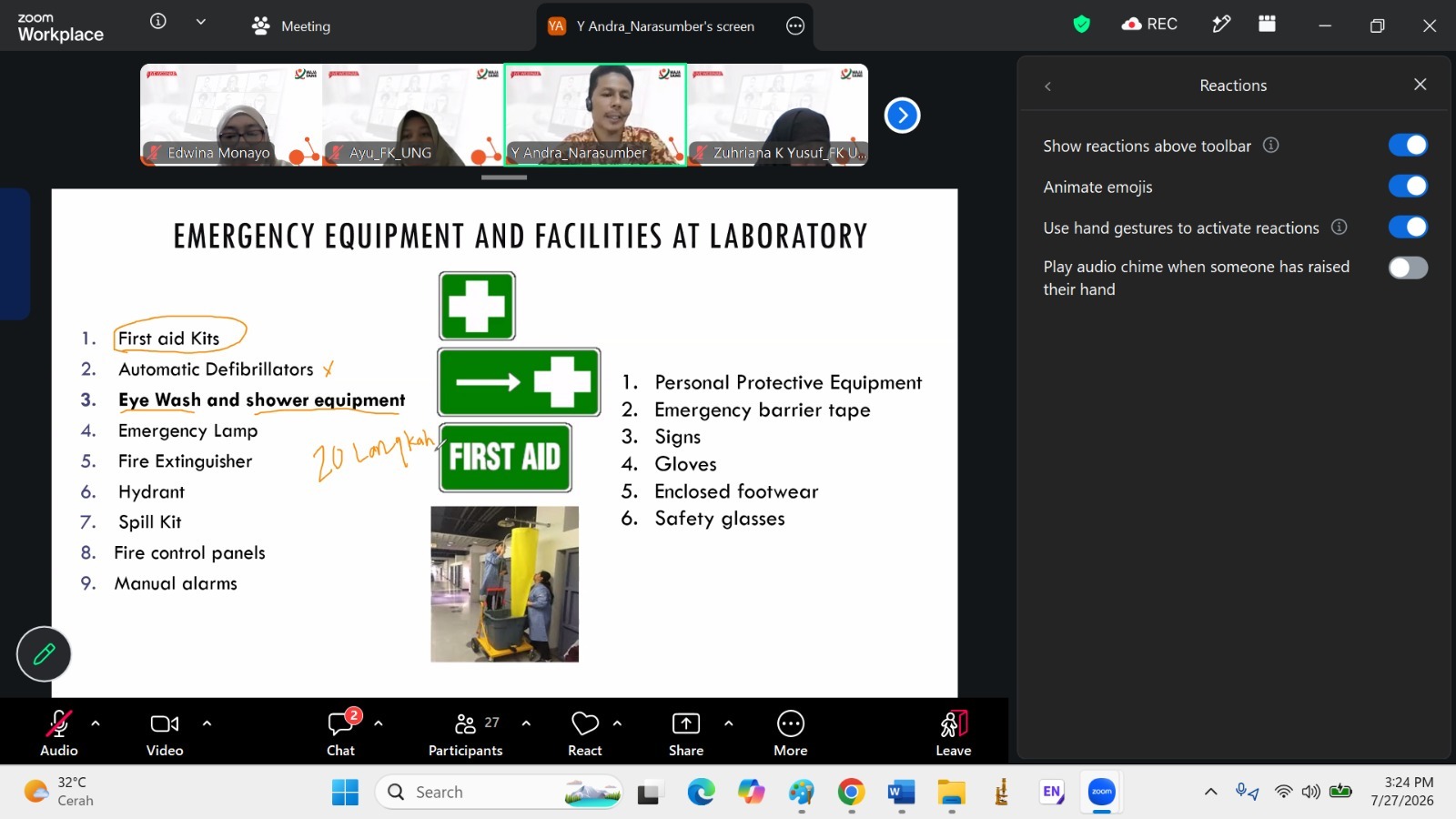Screen dimensions: 1456x819
Task: Change layout with the View grid icon
Action: [1267, 25]
